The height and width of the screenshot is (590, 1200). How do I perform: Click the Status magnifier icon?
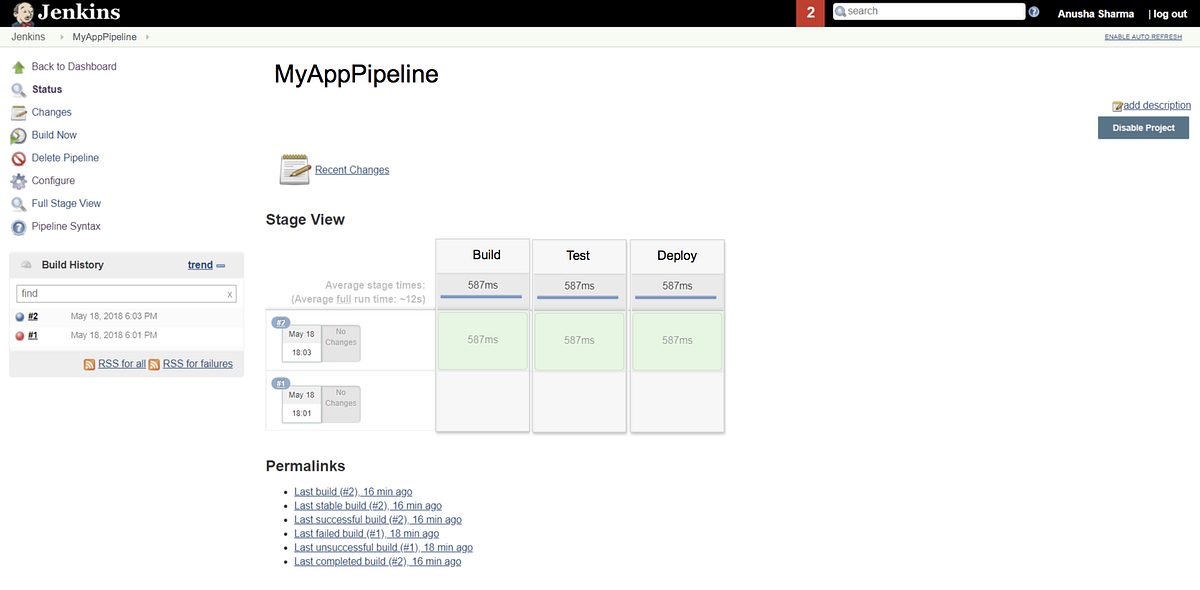tap(18, 90)
